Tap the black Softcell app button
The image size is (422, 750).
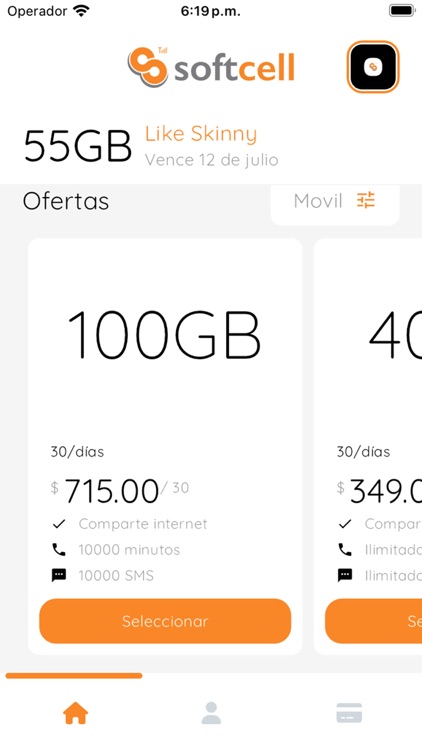click(x=373, y=66)
